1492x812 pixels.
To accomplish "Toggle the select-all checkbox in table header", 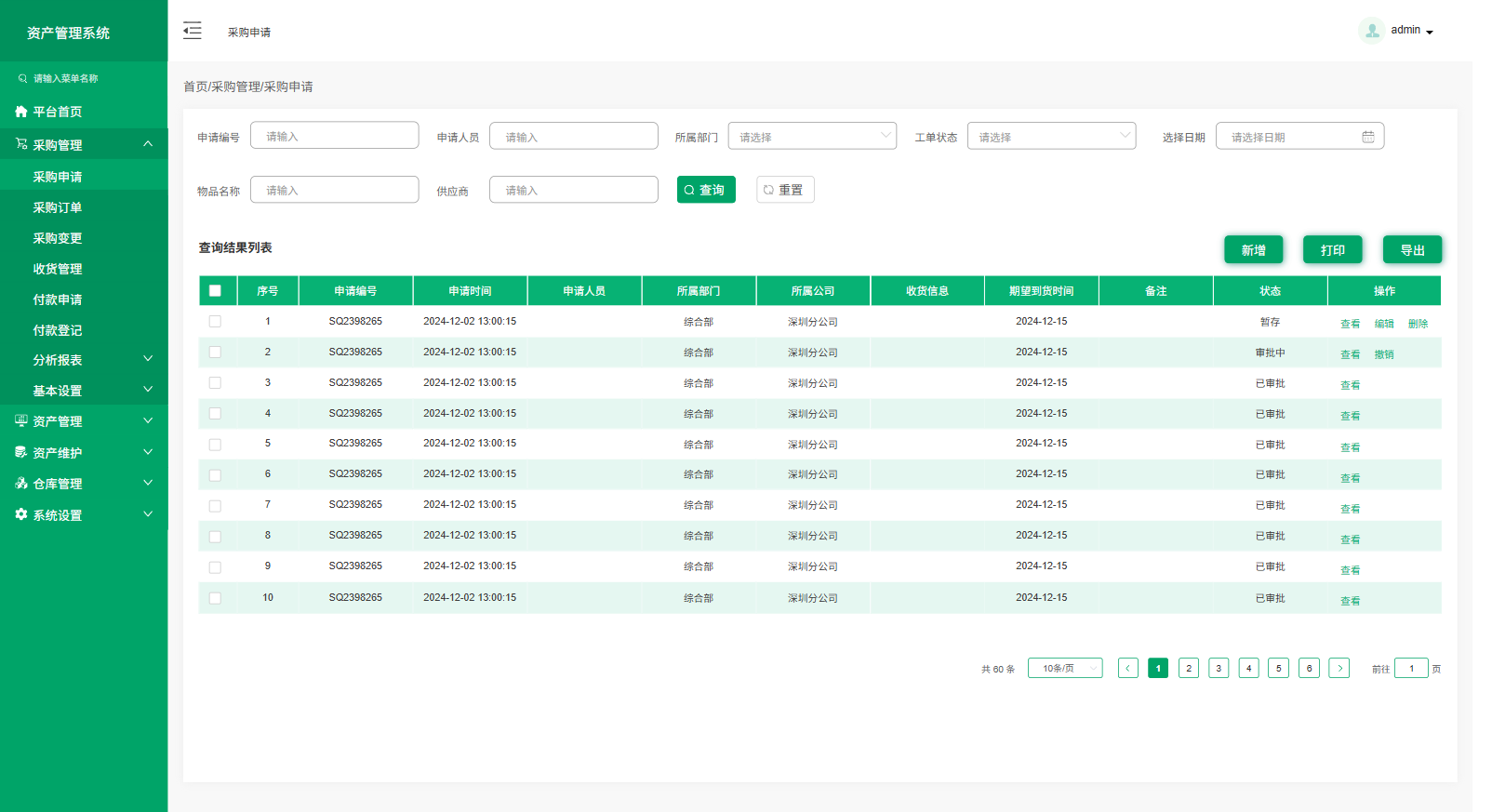I will coord(215,290).
